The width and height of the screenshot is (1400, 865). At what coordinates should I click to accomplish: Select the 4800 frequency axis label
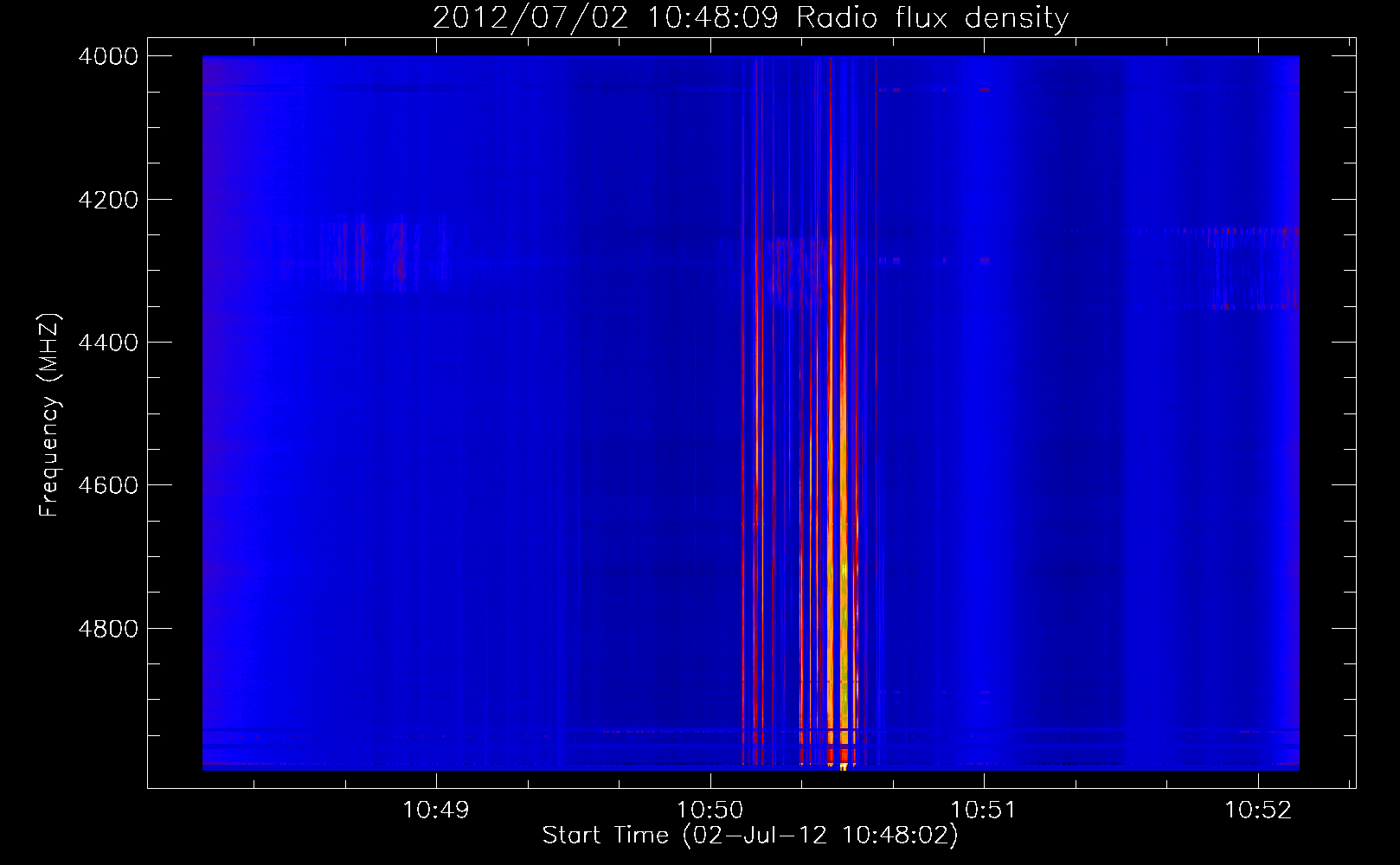108,629
